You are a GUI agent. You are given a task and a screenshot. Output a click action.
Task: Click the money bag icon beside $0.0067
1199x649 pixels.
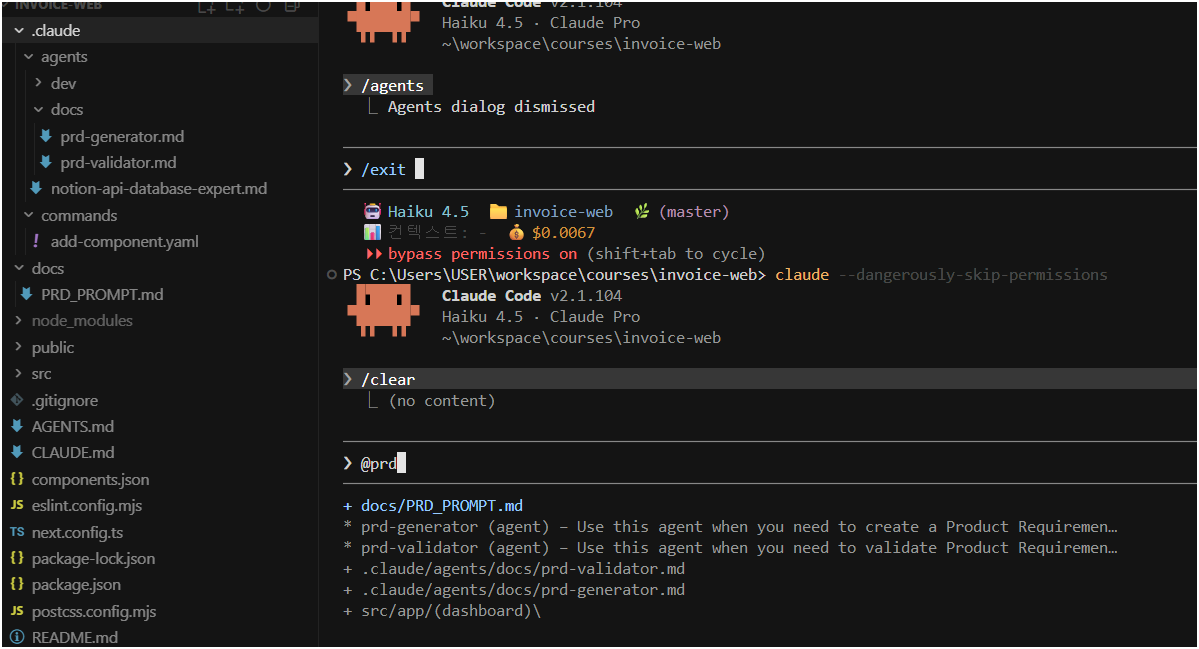click(x=517, y=232)
